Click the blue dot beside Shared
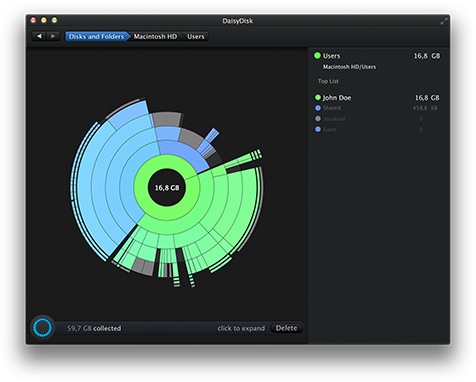476x382 pixels. click(318, 108)
